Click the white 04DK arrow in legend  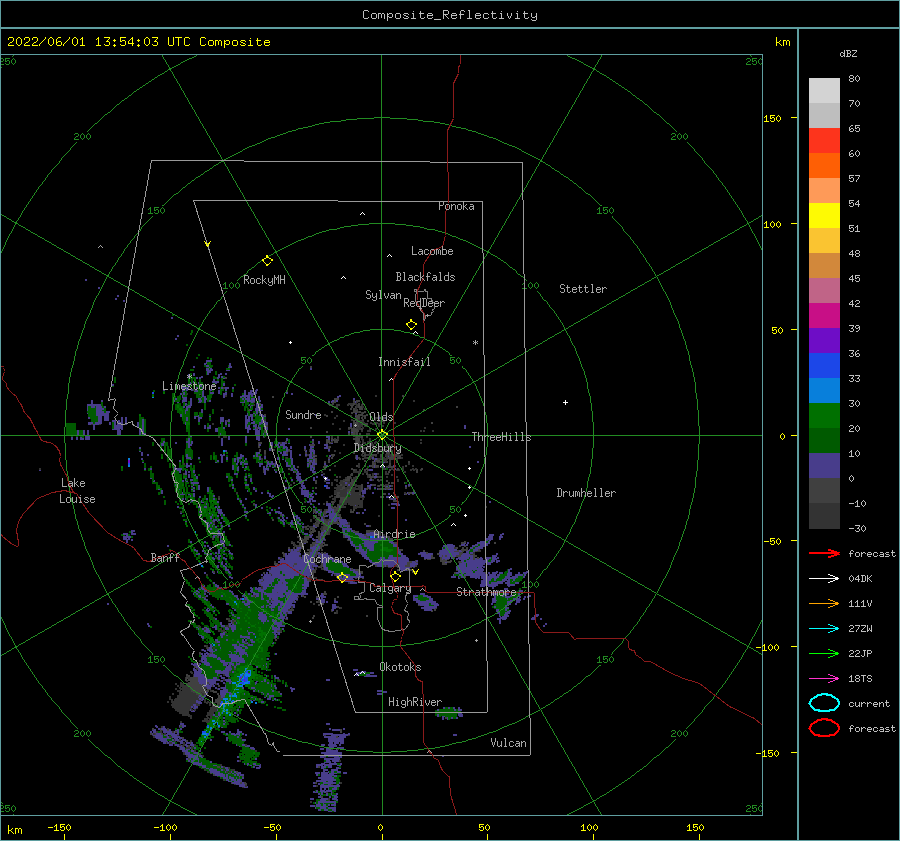point(824,578)
